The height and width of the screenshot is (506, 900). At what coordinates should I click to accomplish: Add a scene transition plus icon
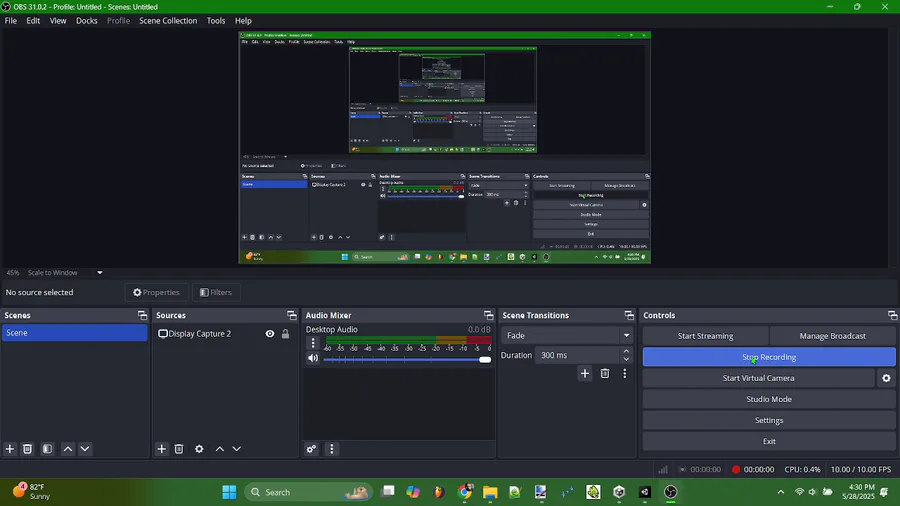click(584, 373)
